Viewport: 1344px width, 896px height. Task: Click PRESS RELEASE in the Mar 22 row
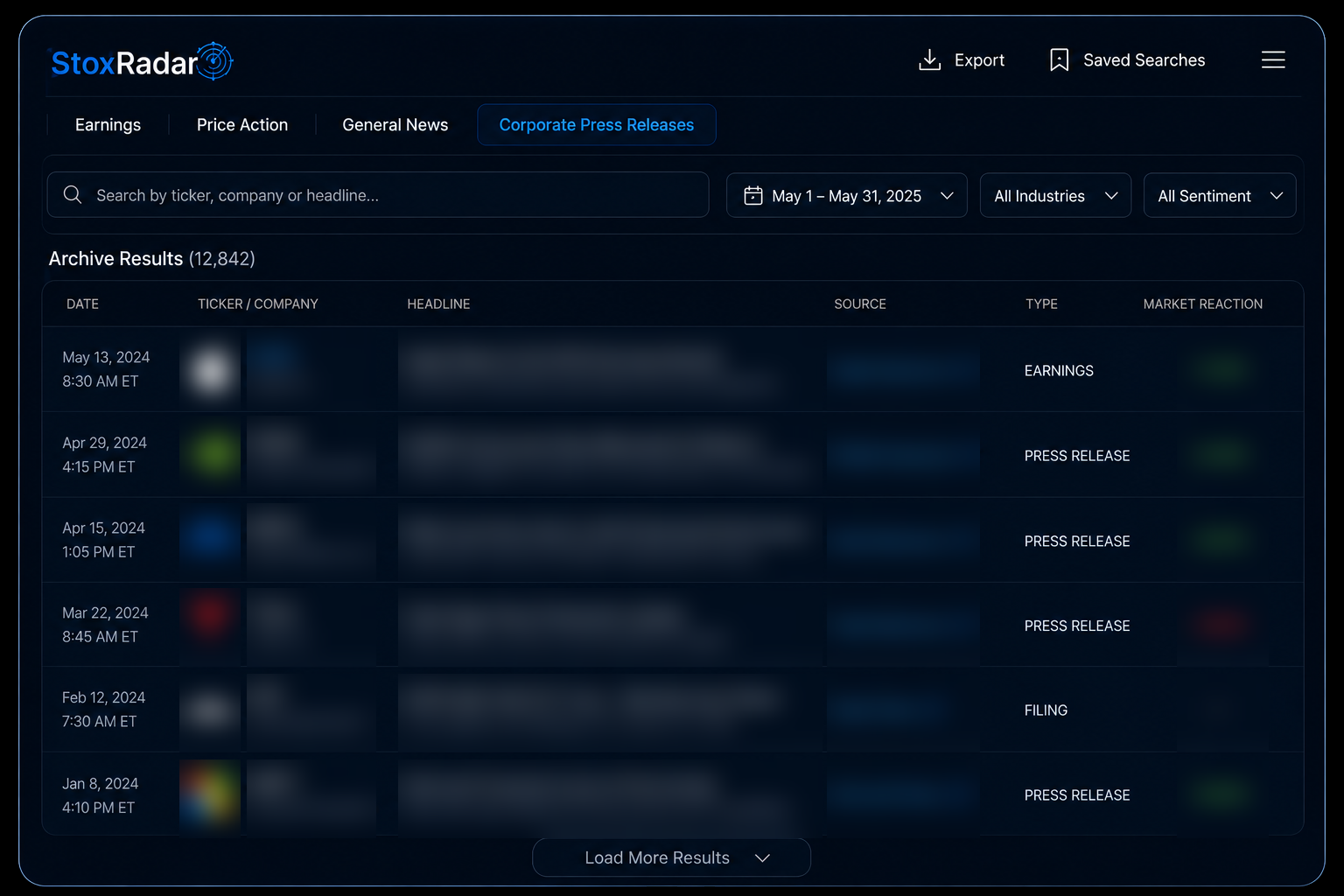1077,626
